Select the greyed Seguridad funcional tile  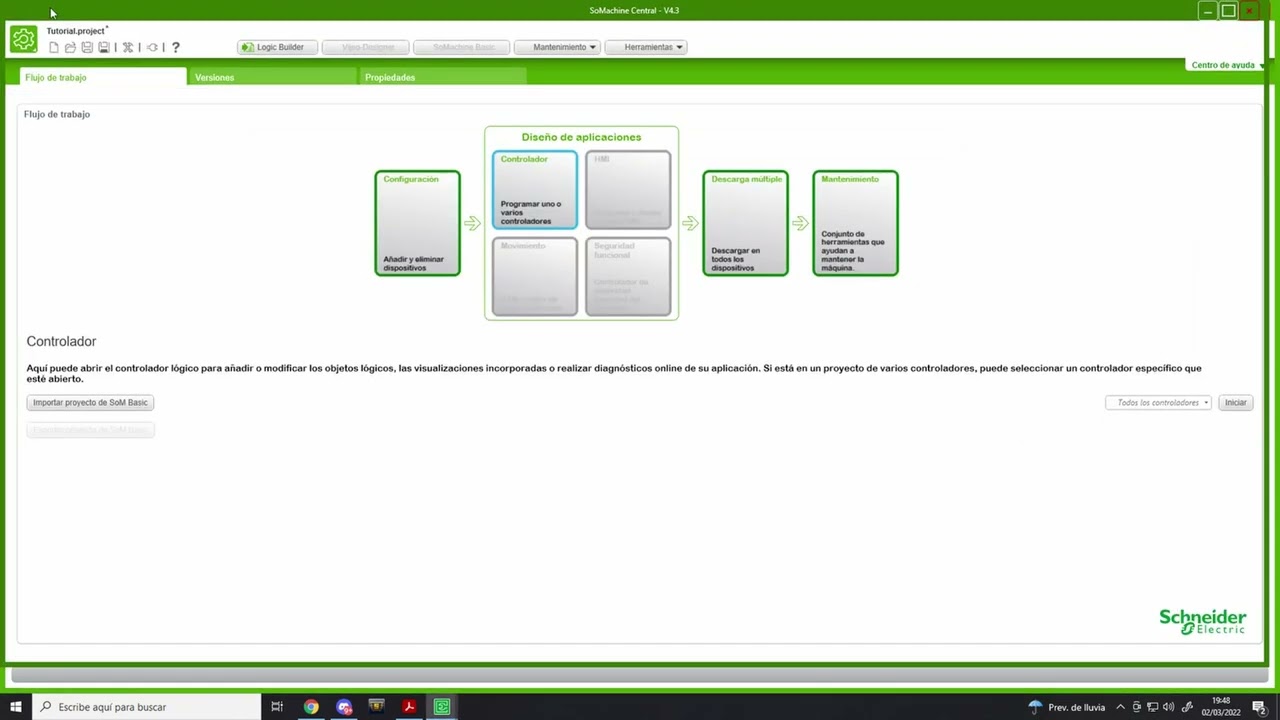[x=628, y=277]
